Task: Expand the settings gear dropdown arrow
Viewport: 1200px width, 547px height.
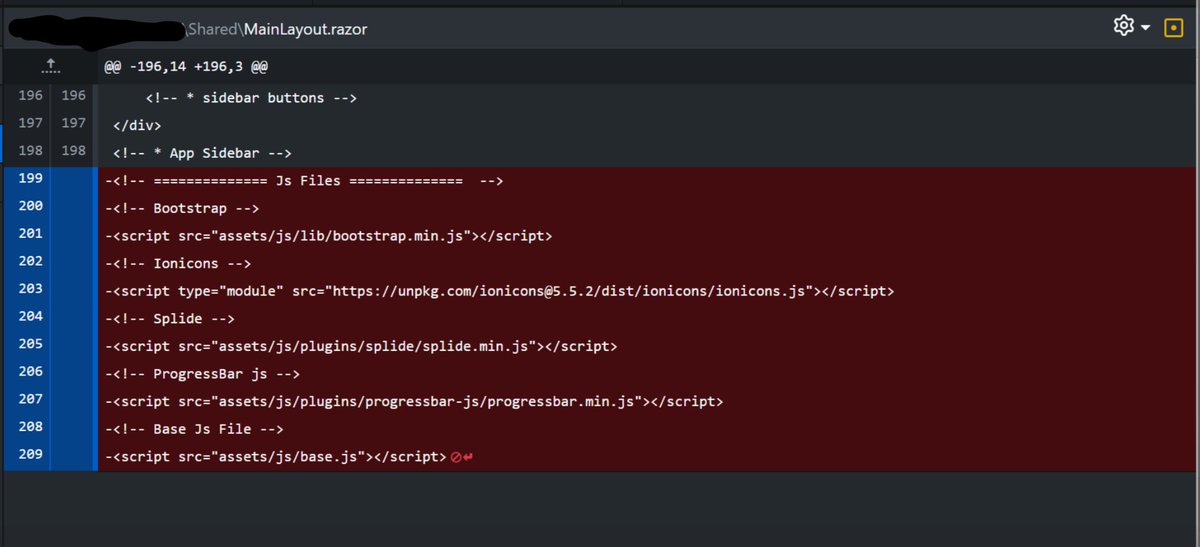Action: (x=1145, y=27)
